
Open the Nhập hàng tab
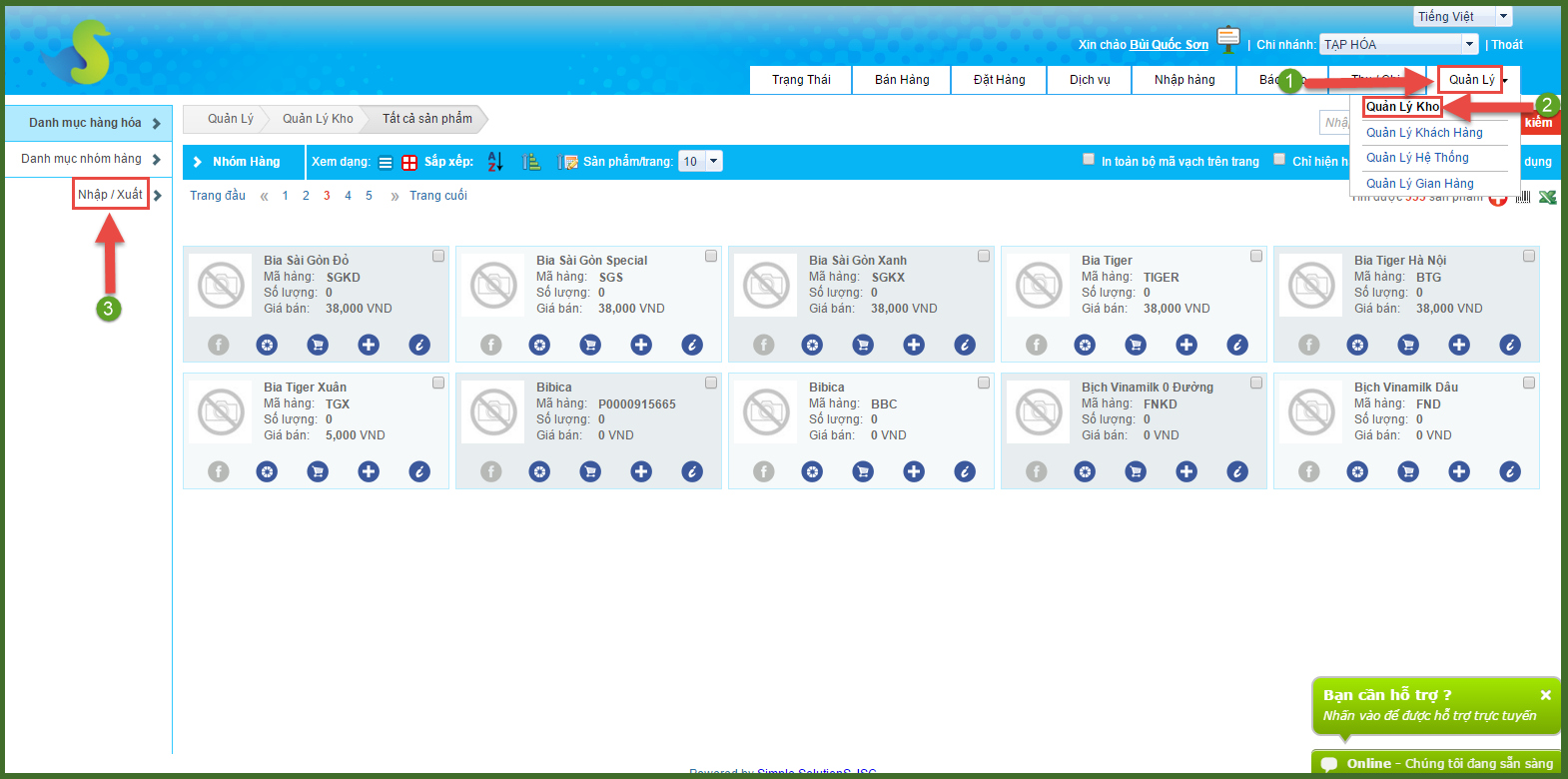click(x=1184, y=80)
